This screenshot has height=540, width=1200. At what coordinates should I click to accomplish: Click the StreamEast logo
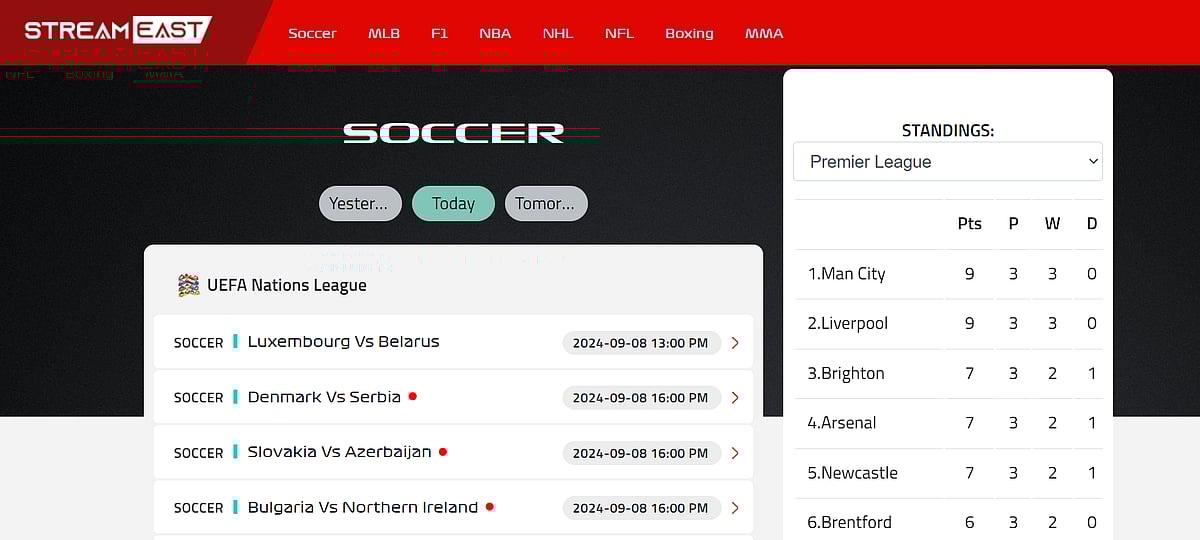point(118,29)
